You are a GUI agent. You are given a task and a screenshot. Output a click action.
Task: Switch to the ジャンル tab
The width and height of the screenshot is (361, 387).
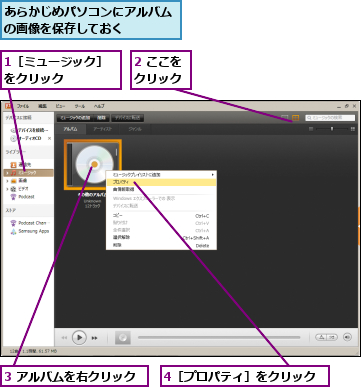click(135, 129)
